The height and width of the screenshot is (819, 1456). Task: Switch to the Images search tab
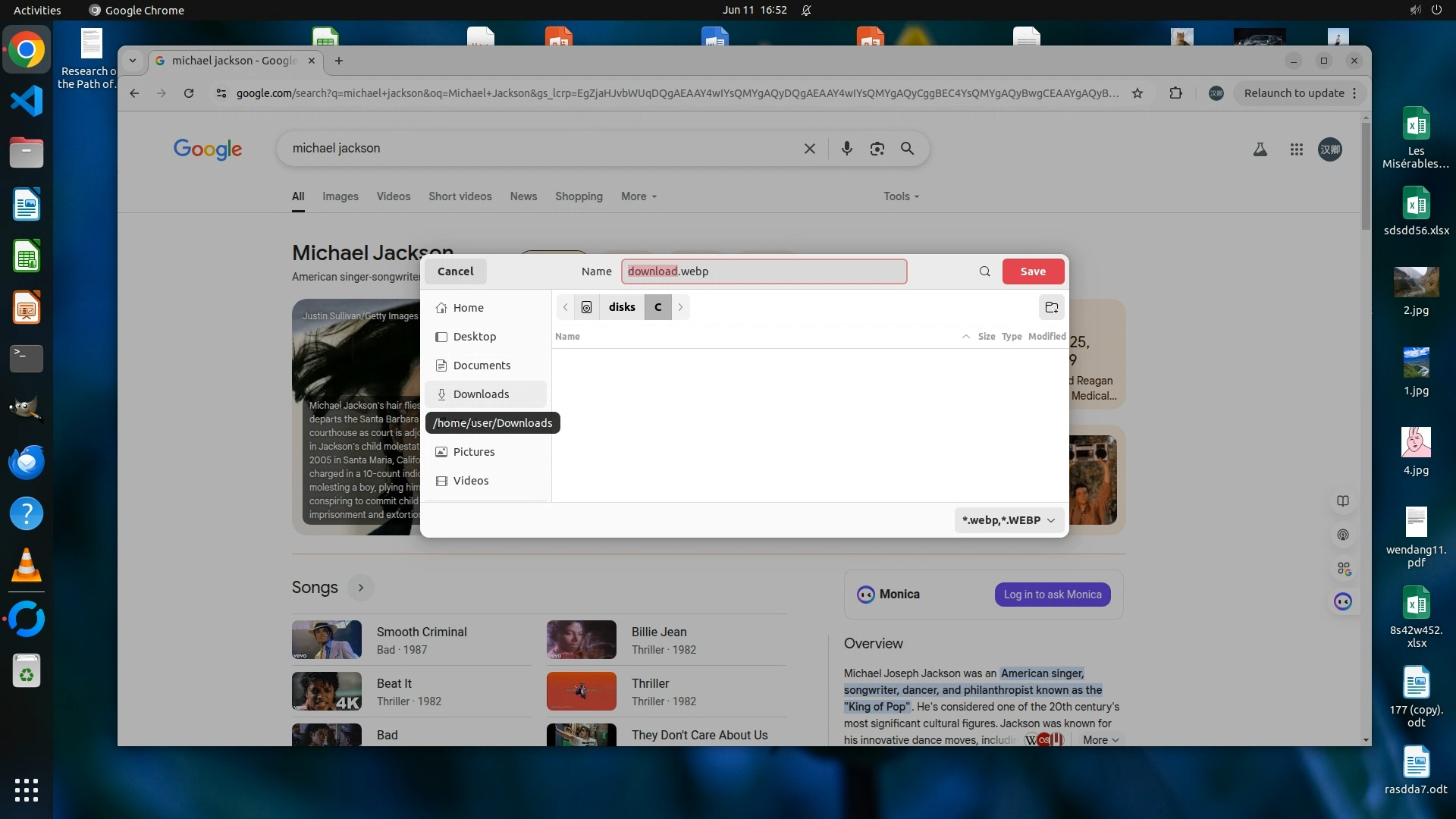pos(340,196)
